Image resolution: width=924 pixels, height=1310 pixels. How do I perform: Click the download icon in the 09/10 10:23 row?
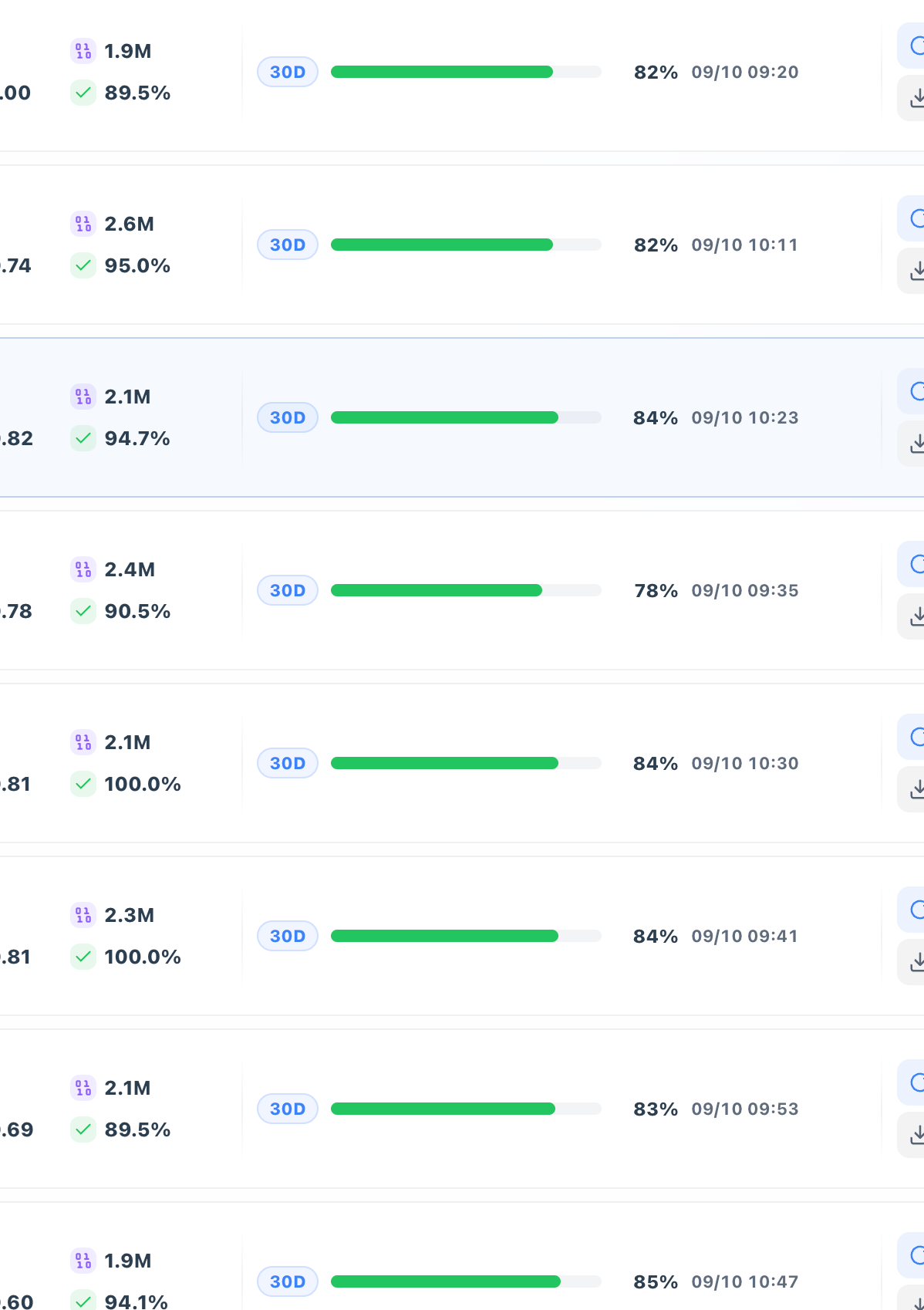[913, 444]
